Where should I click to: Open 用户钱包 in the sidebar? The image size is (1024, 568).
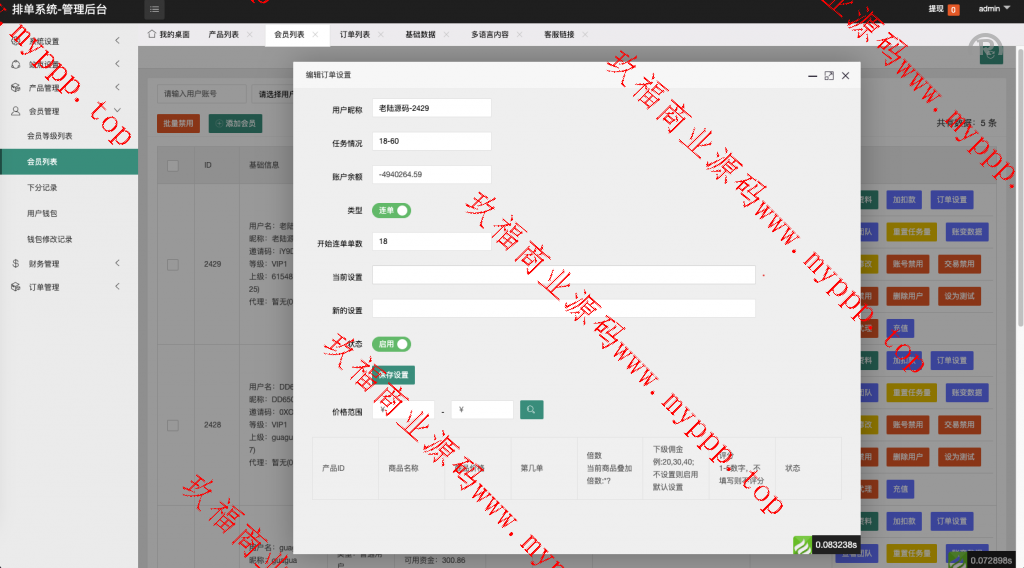tap(43, 214)
